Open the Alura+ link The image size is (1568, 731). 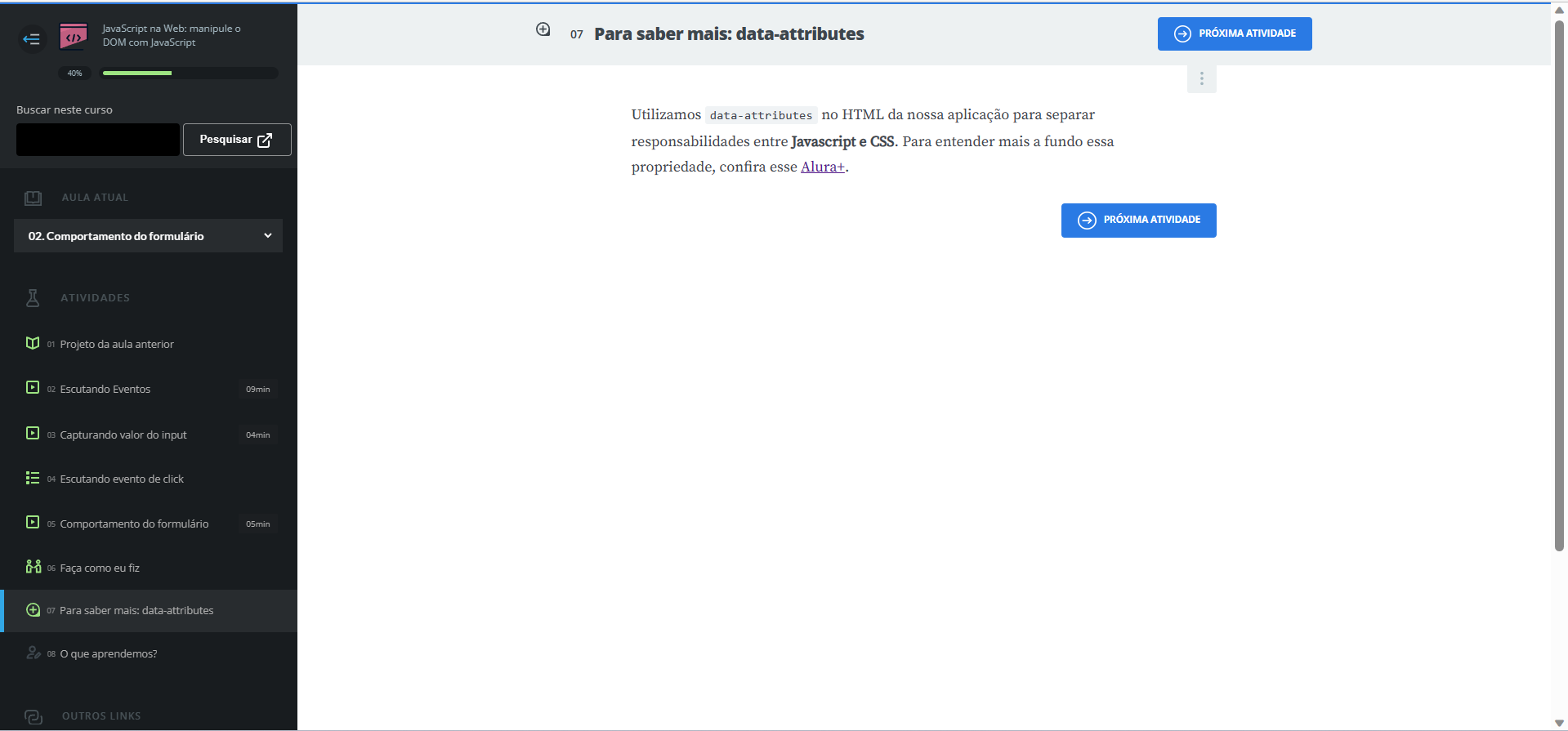coord(823,167)
